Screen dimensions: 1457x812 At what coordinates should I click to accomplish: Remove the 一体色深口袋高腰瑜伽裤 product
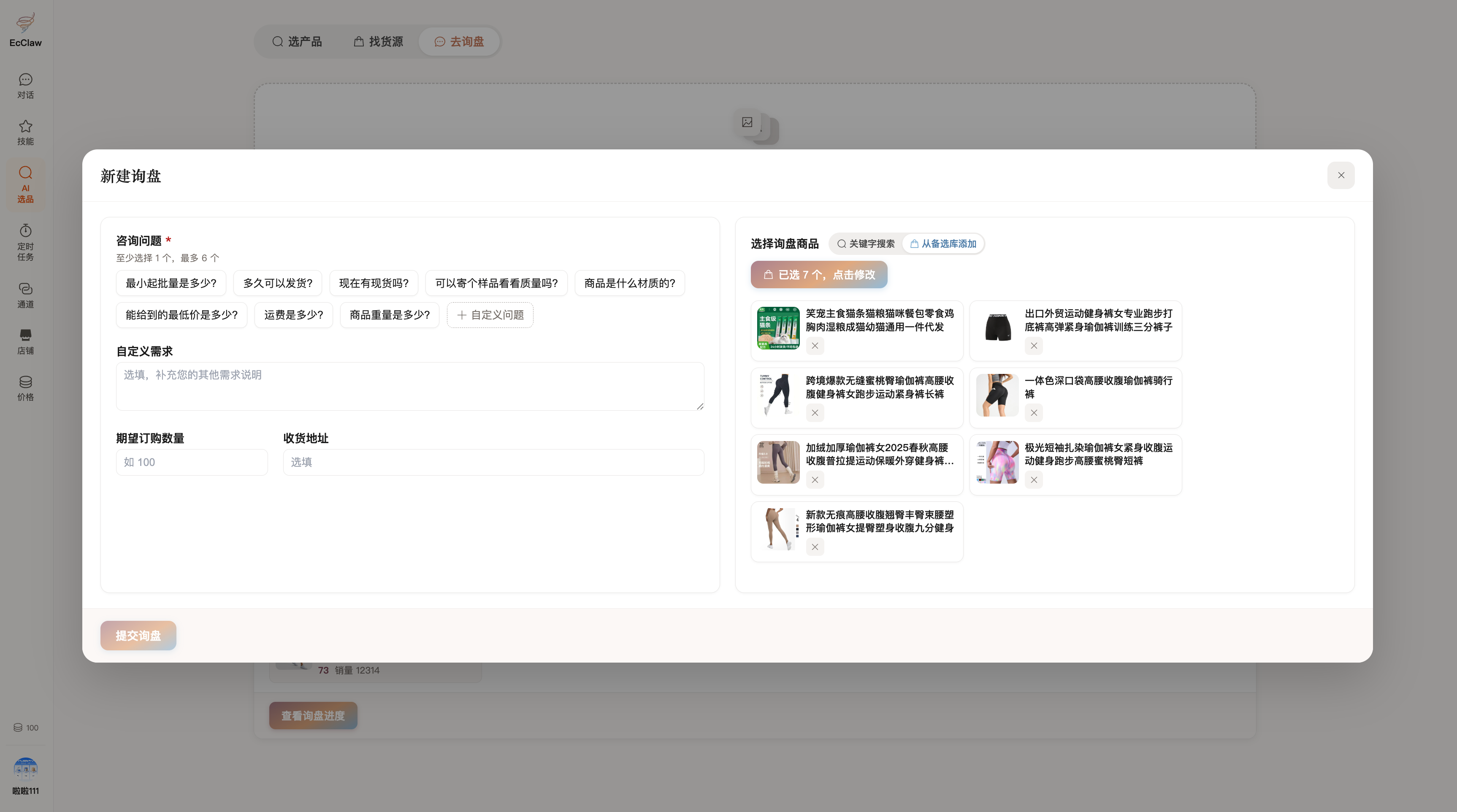1033,413
